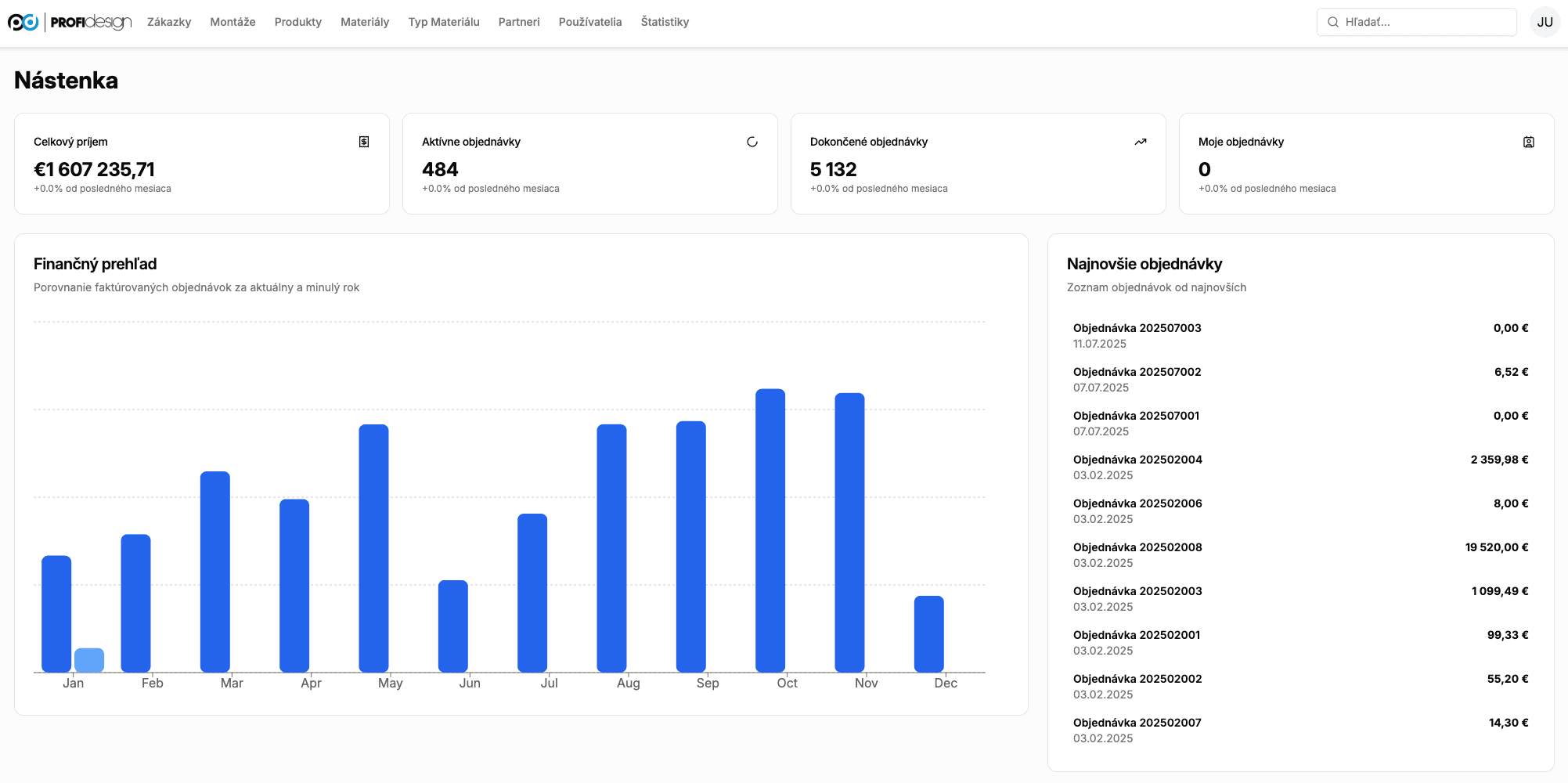The height and width of the screenshot is (783, 1568).
Task: Click the PROFIdesign logo
Action: [x=70, y=22]
